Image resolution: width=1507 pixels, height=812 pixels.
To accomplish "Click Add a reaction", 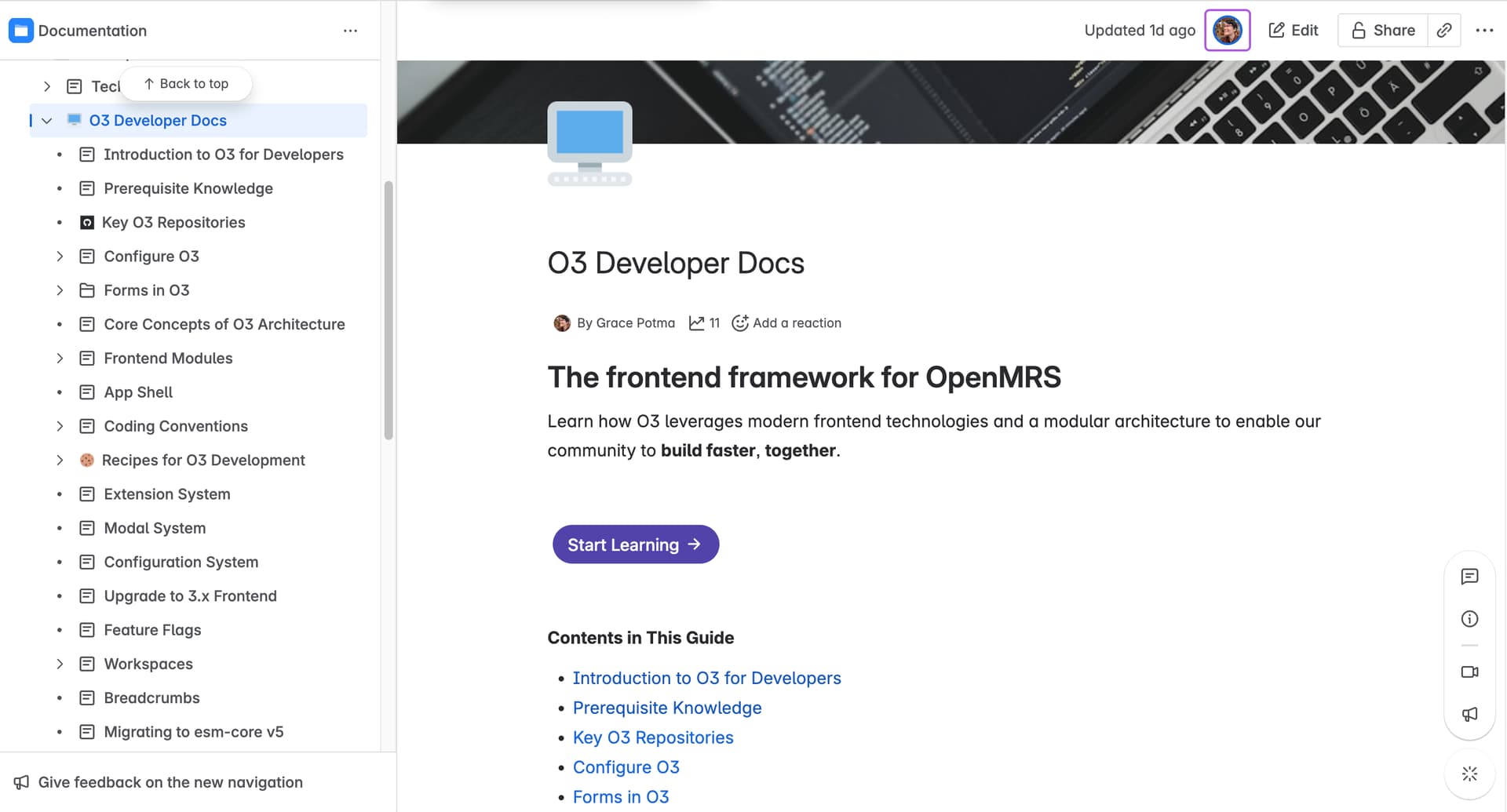I will coord(786,323).
